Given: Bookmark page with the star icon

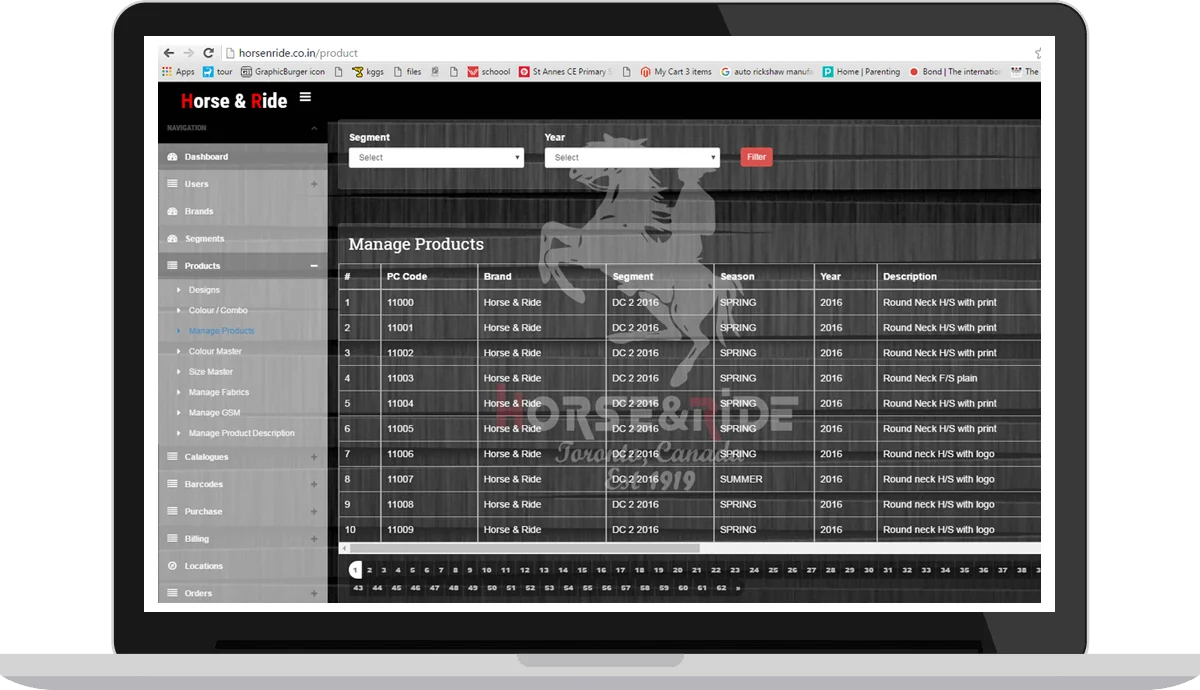Looking at the screenshot, I should pos(1037,53).
